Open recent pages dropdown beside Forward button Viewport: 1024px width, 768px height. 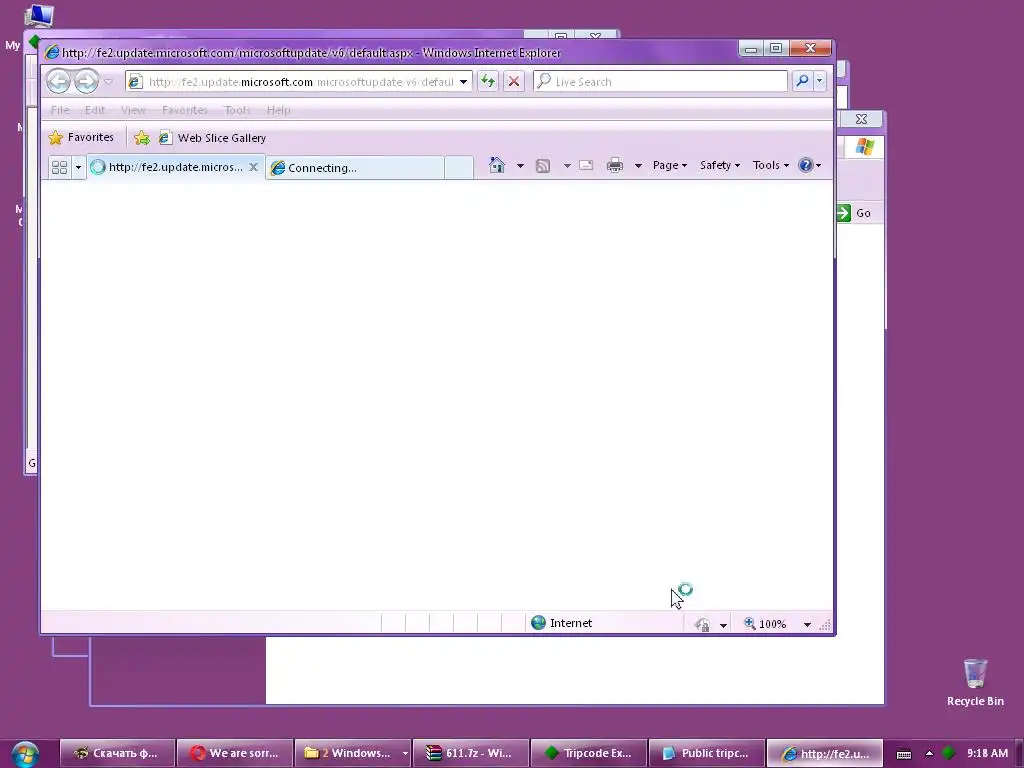pos(109,82)
